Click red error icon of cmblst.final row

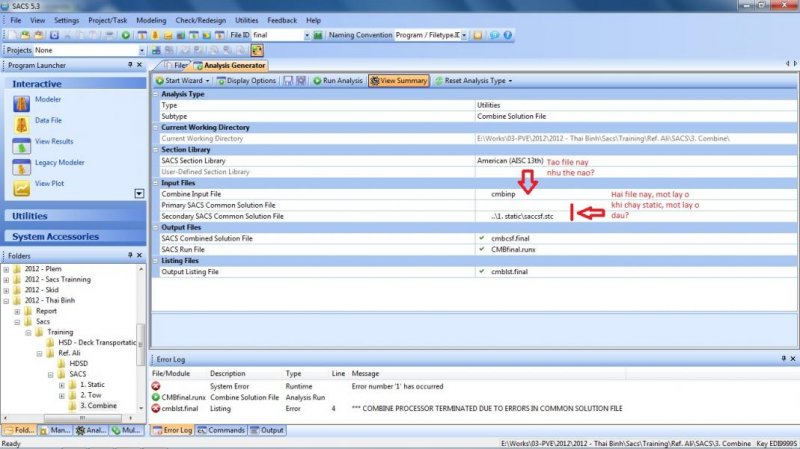tap(156, 408)
